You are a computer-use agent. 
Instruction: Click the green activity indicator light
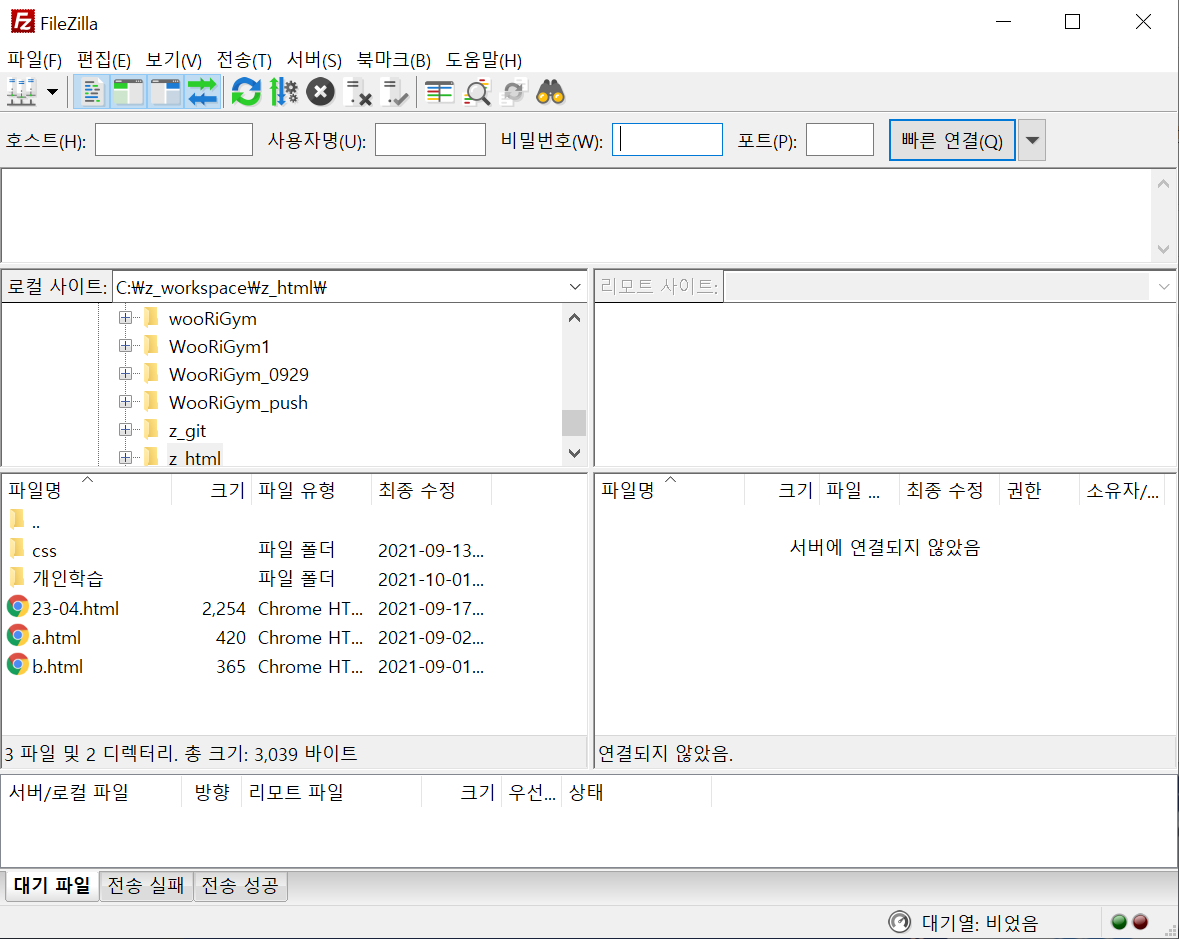click(1118, 922)
